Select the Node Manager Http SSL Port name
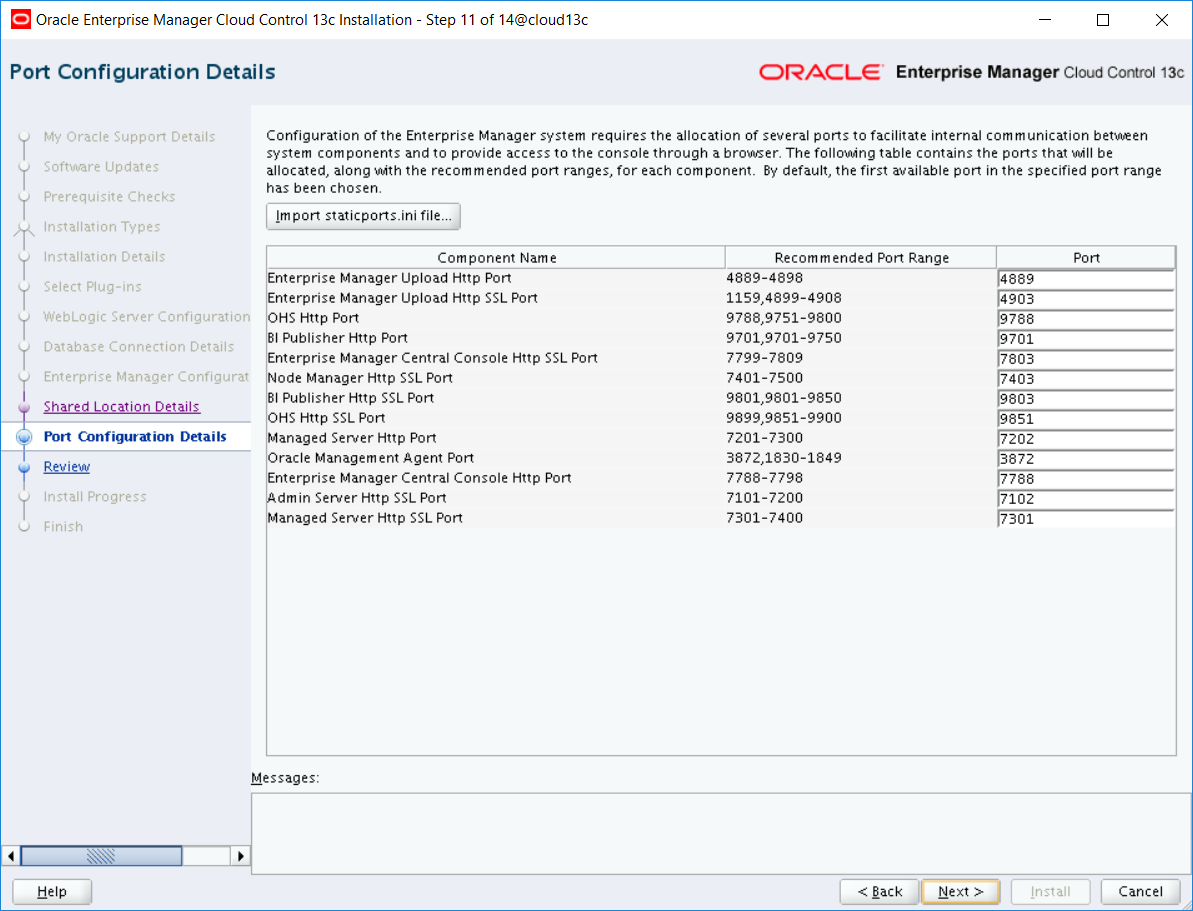Image resolution: width=1193 pixels, height=911 pixels. 361,377
